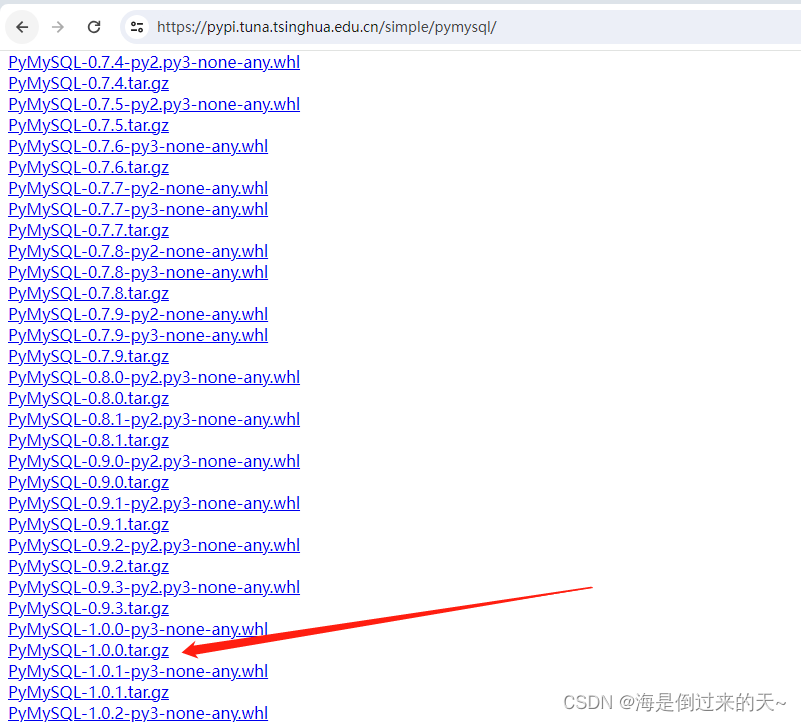Screen dimensions: 801x722
Task: Download PyMySQL-0.7.7-py2-none-any.whl
Action: (x=138, y=188)
